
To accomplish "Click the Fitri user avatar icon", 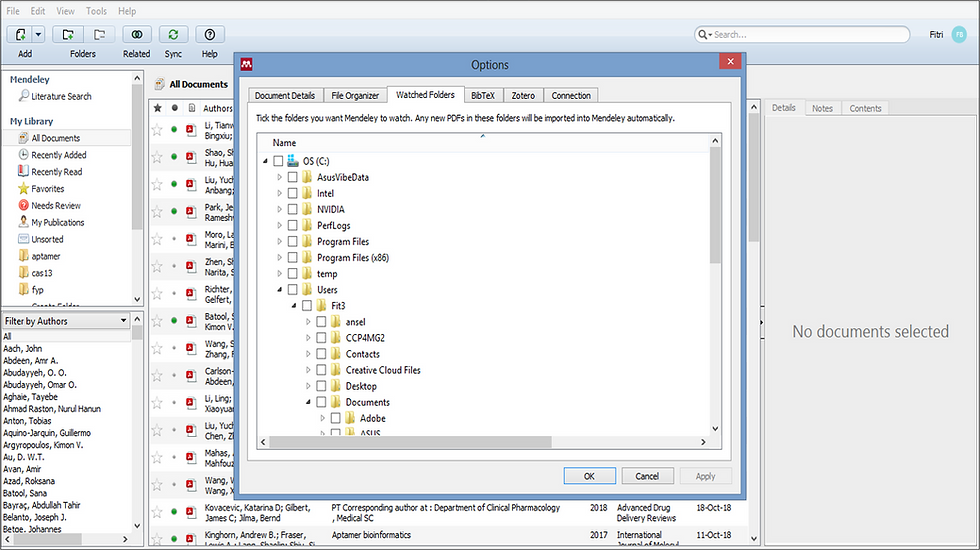I will 959,35.
